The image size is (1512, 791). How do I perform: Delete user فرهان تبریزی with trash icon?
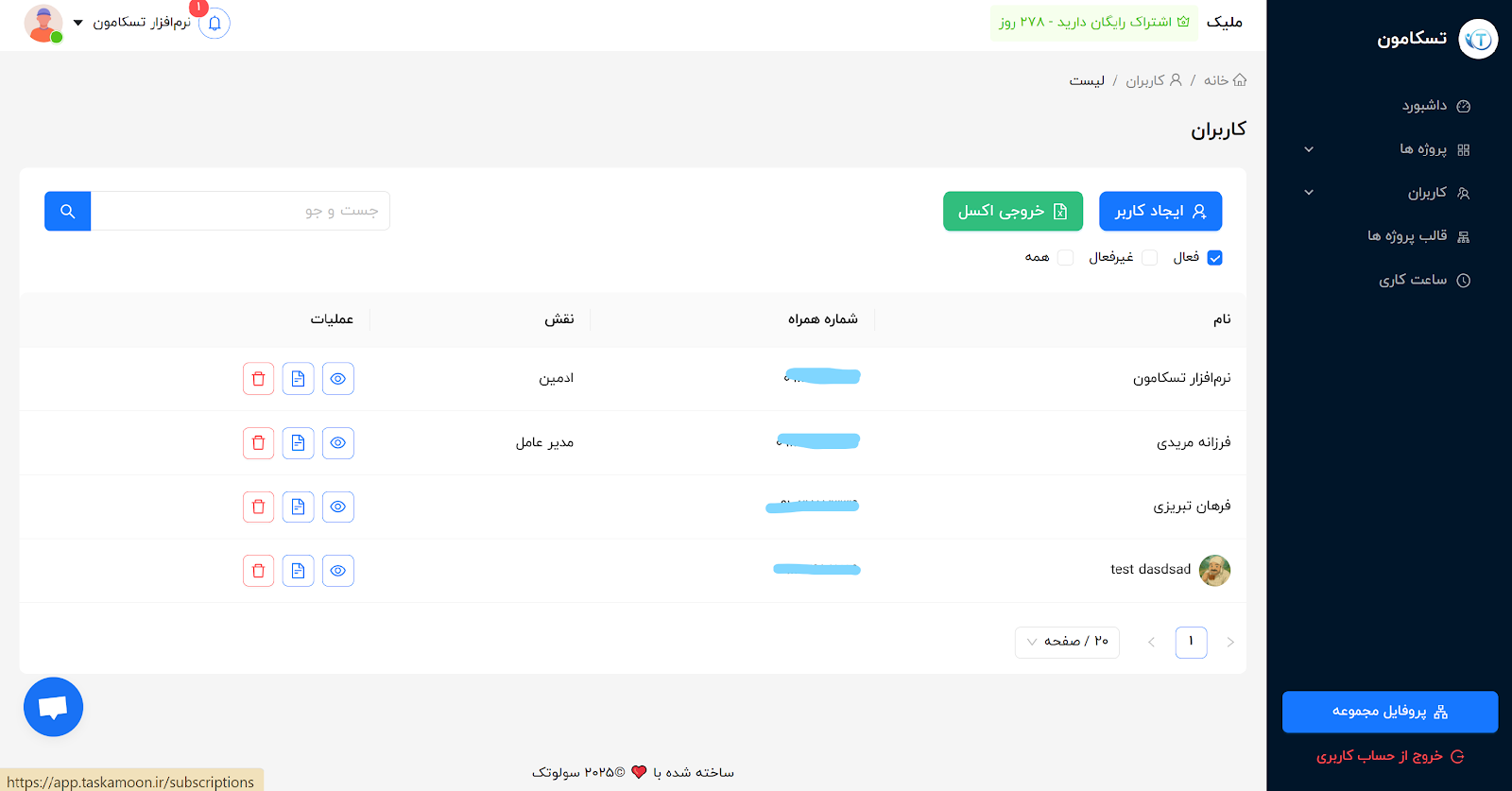point(258,507)
